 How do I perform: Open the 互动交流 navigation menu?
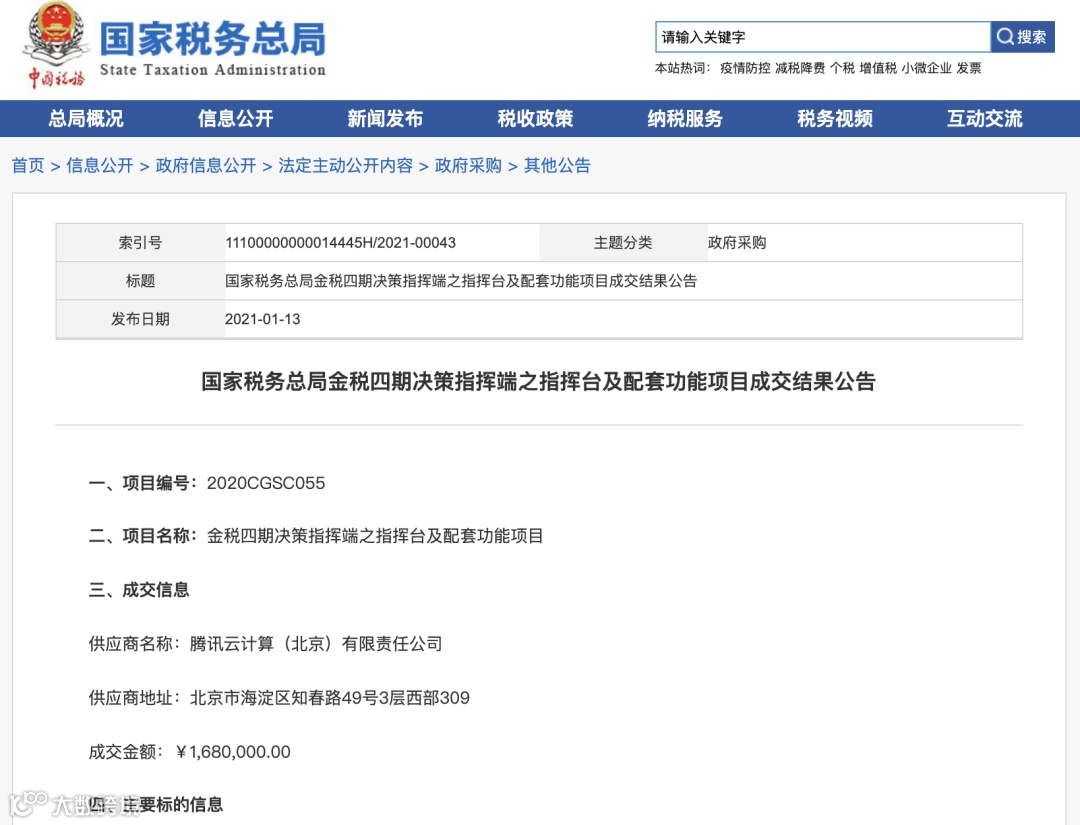pos(984,118)
